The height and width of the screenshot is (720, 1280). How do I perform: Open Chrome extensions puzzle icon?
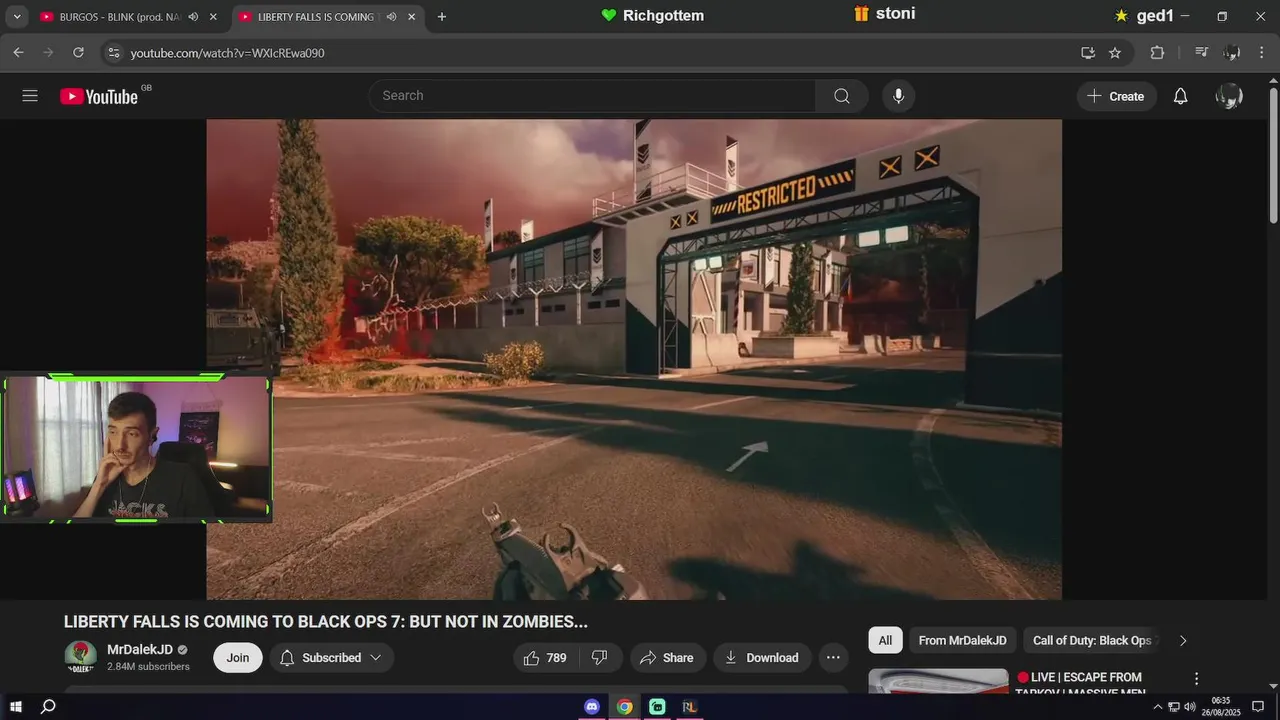point(1157,53)
